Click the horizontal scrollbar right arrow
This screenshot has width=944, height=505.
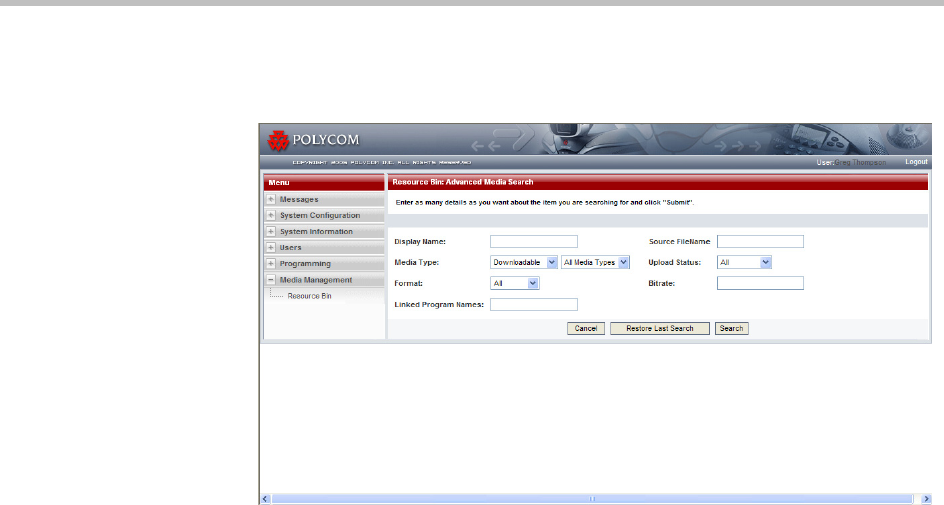tap(927, 499)
